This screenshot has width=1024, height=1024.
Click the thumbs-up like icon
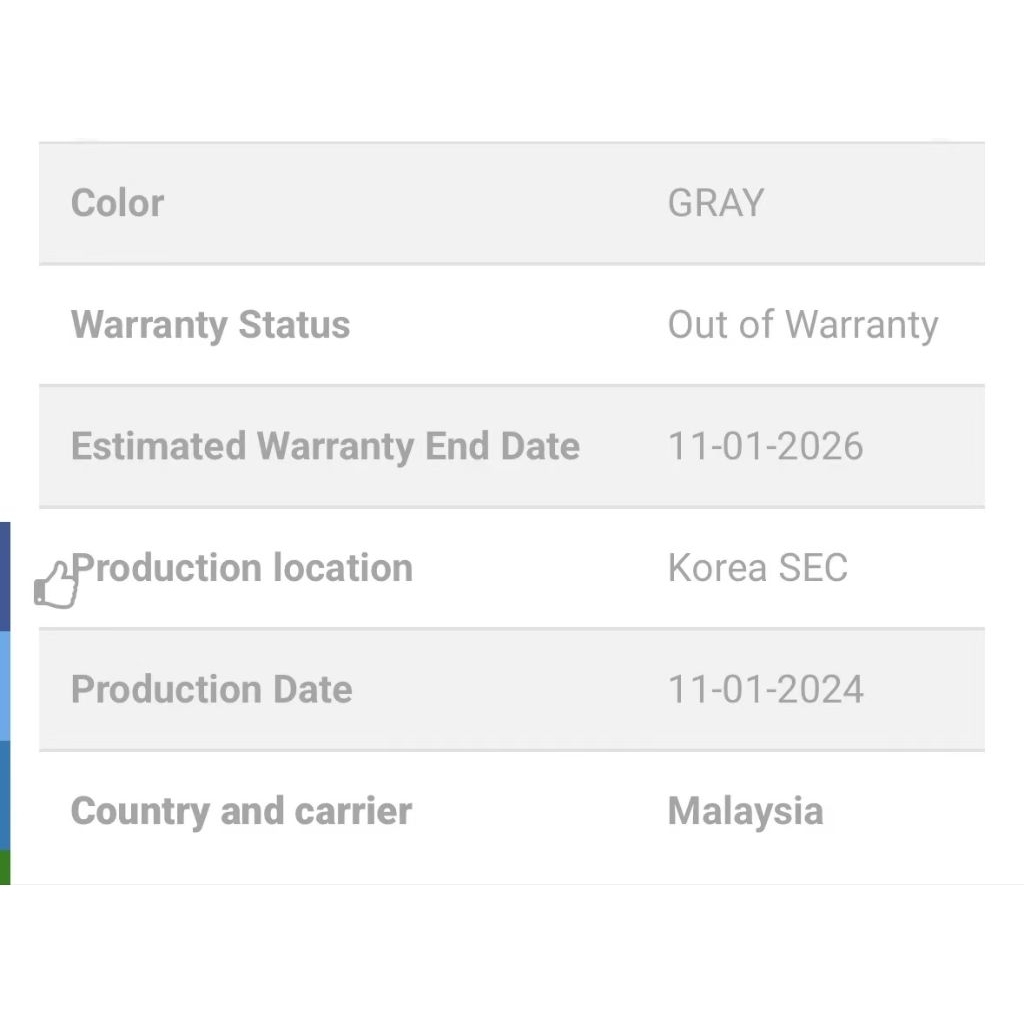click(x=56, y=585)
